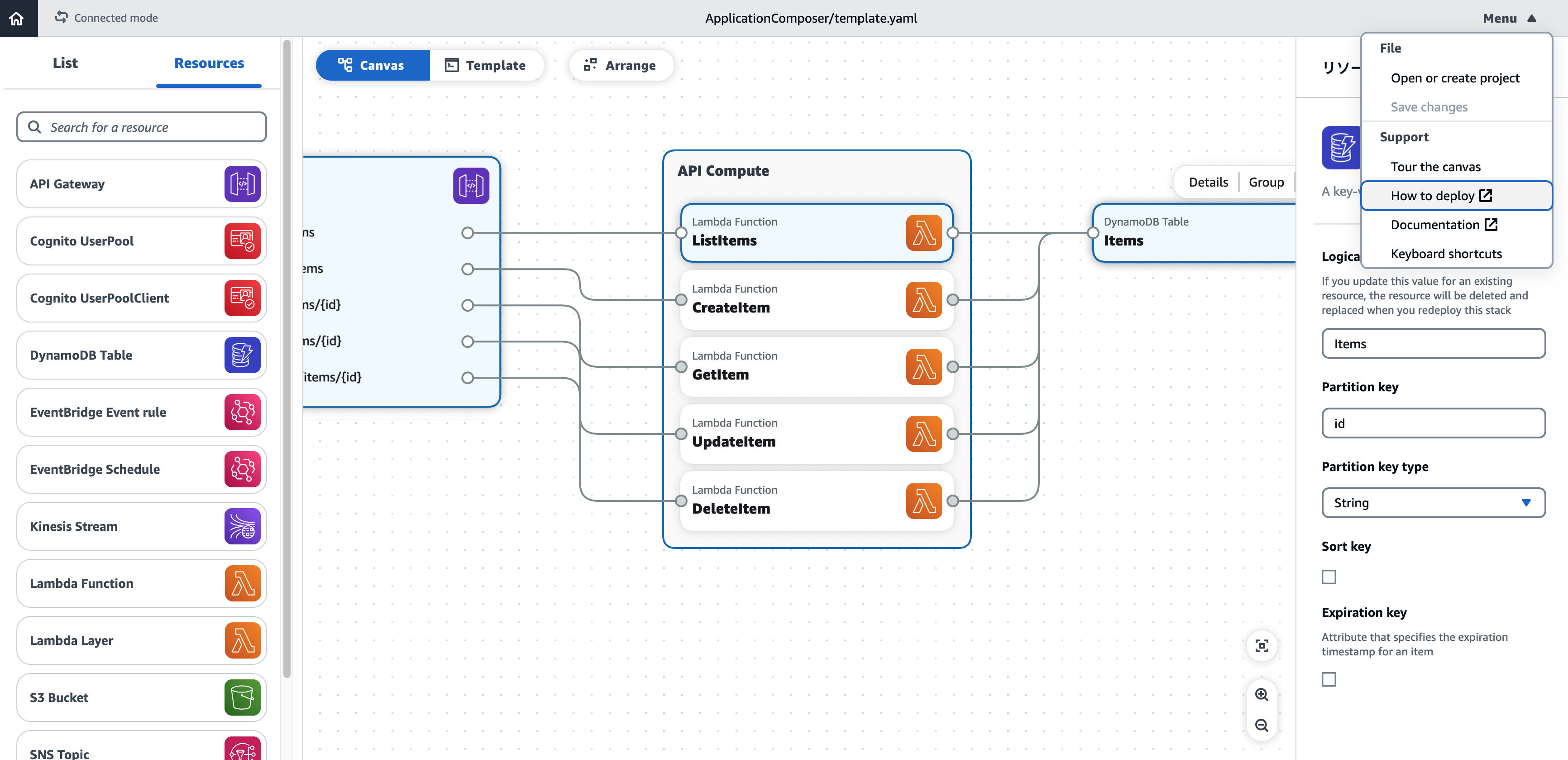The height and width of the screenshot is (760, 1568).
Task: Select Lambda Layer palette icon
Action: pos(242,640)
